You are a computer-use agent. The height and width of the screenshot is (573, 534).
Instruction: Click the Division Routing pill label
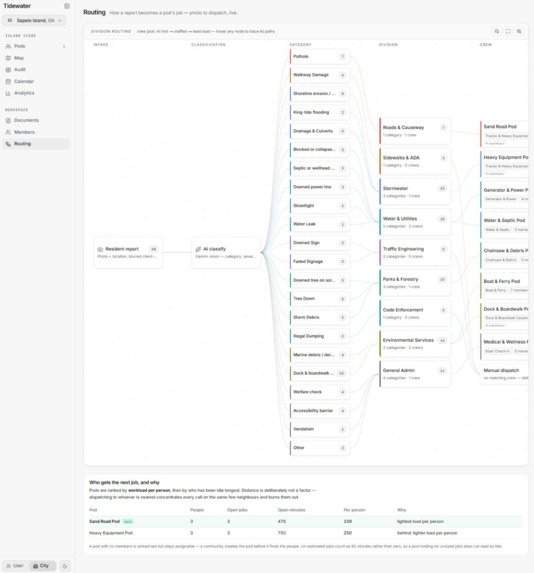111,31
